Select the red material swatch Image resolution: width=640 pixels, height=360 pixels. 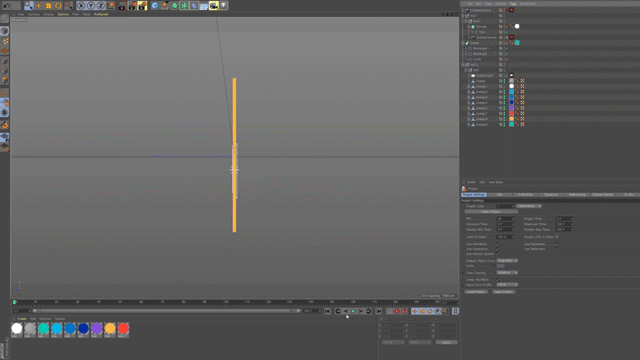123,329
